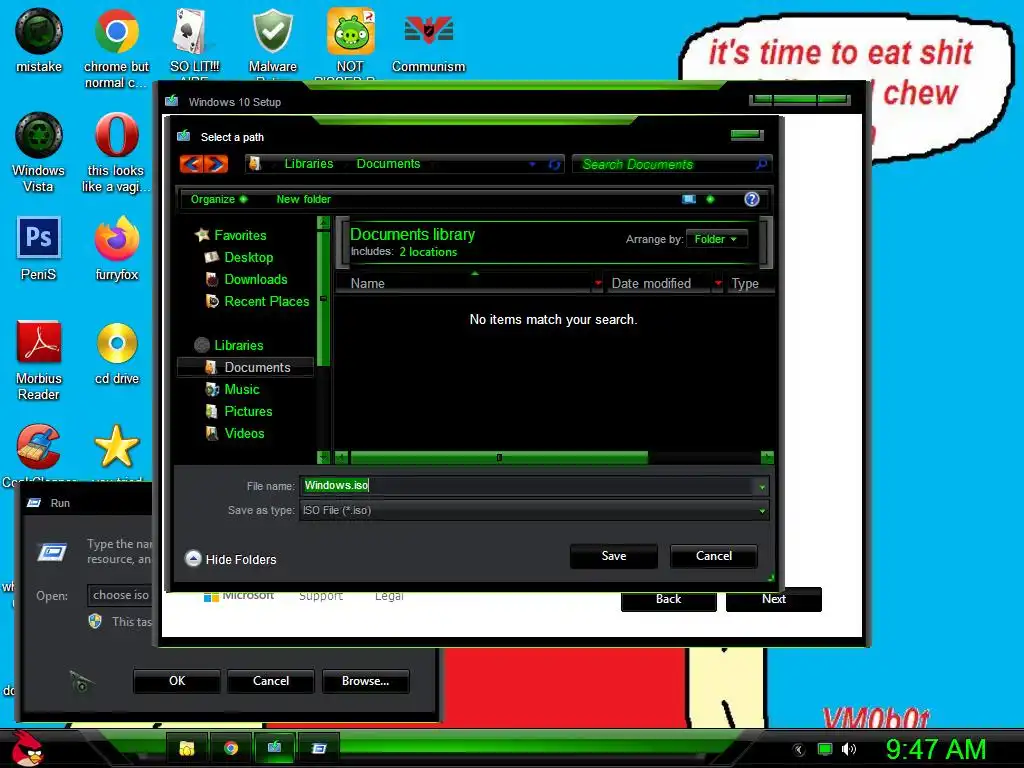Open Chrome from the taskbar
This screenshot has width=1024, height=768.
click(231, 748)
